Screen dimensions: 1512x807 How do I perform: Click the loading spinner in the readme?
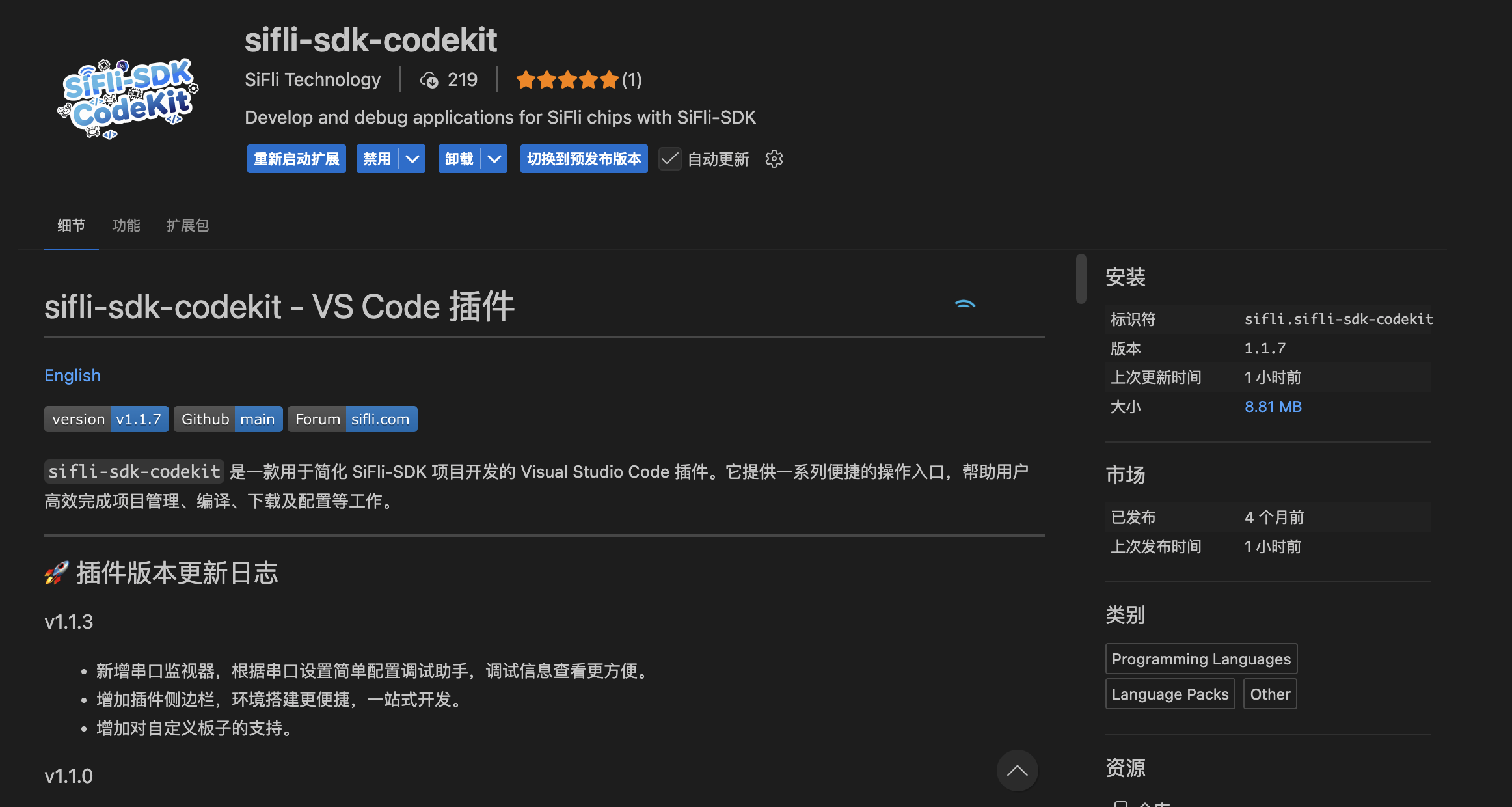[x=965, y=304]
